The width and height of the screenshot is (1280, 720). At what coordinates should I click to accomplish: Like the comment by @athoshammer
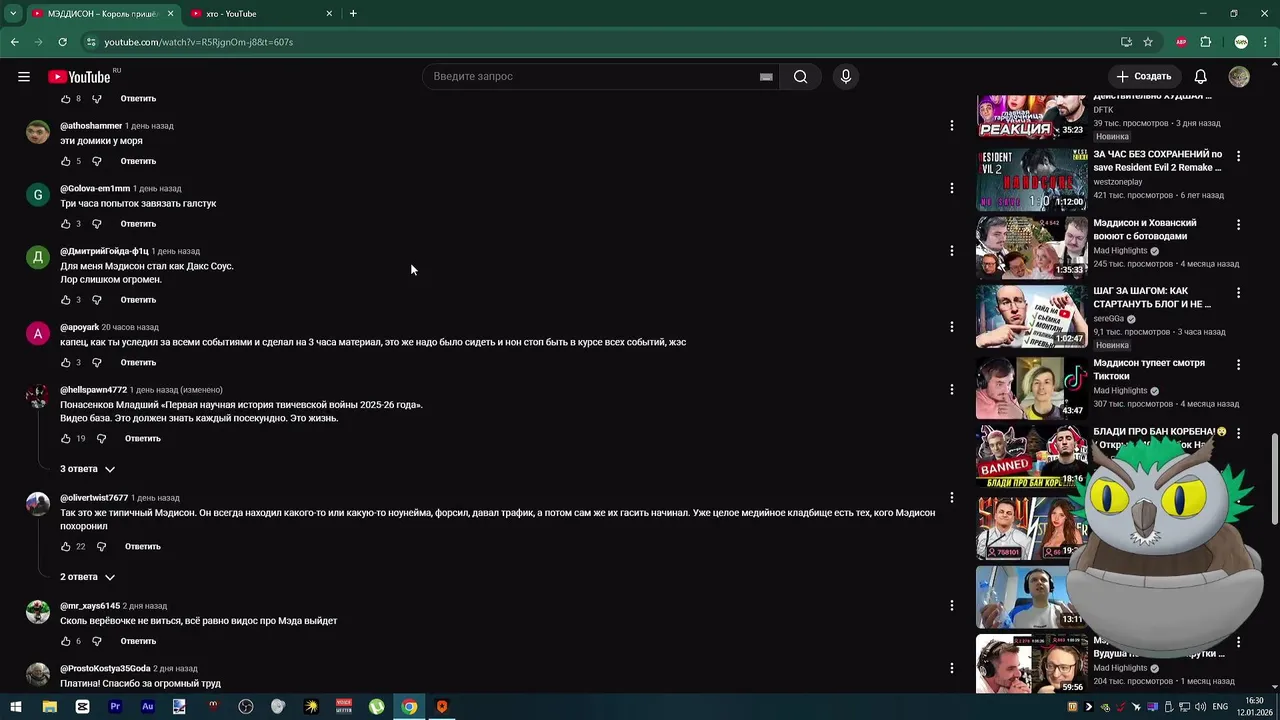click(x=66, y=161)
